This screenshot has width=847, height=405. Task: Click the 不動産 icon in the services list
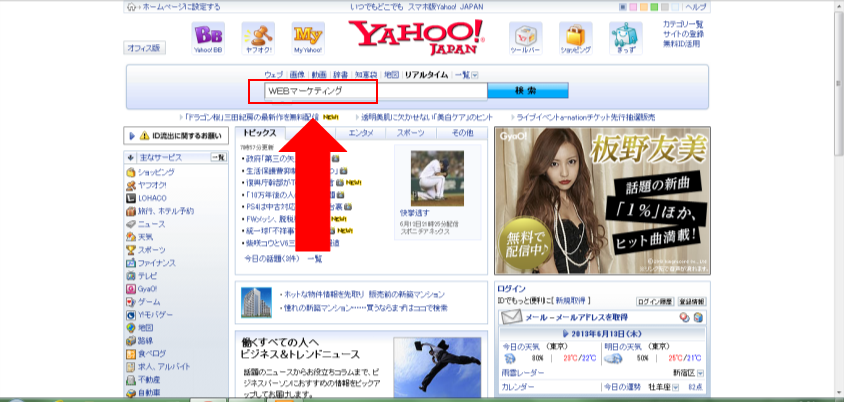(130, 380)
